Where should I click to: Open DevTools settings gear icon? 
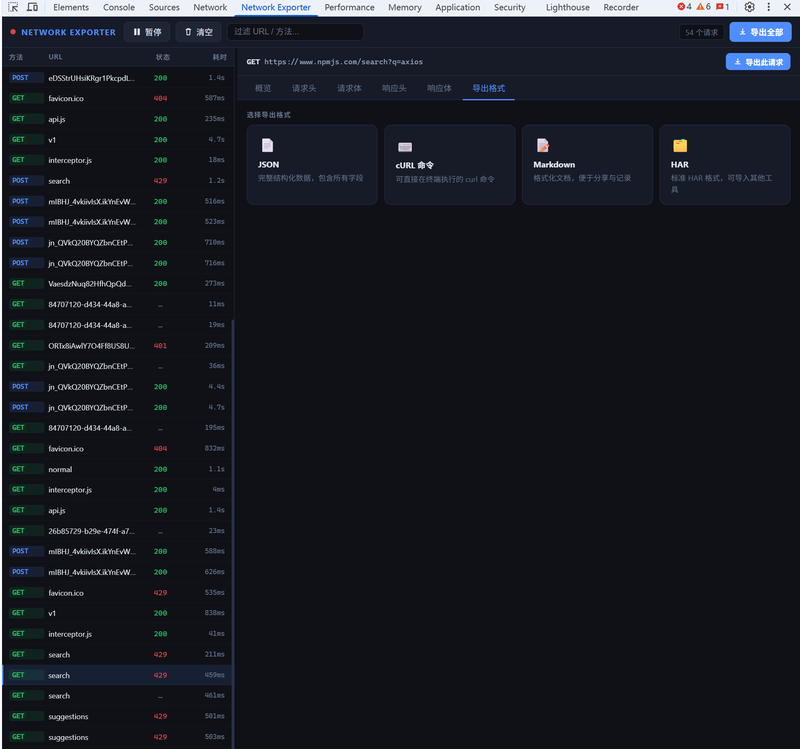[x=749, y=7]
